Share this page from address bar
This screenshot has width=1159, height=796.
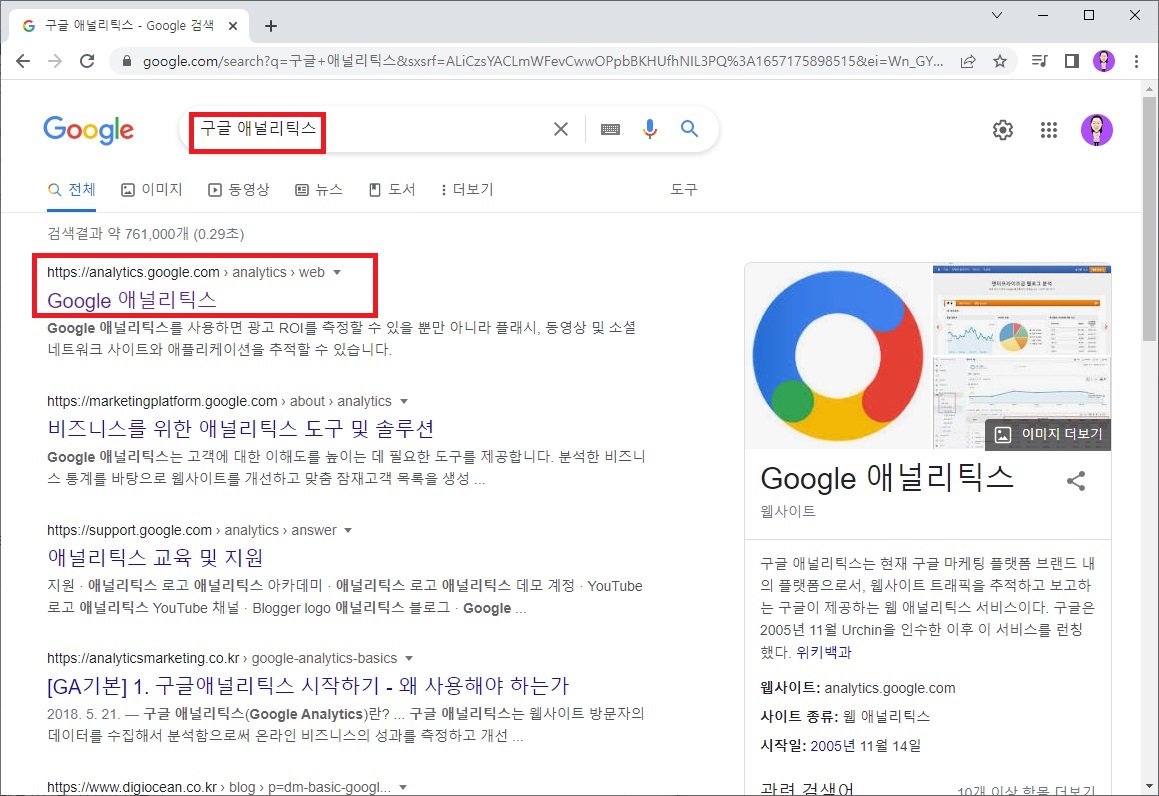tap(968, 61)
